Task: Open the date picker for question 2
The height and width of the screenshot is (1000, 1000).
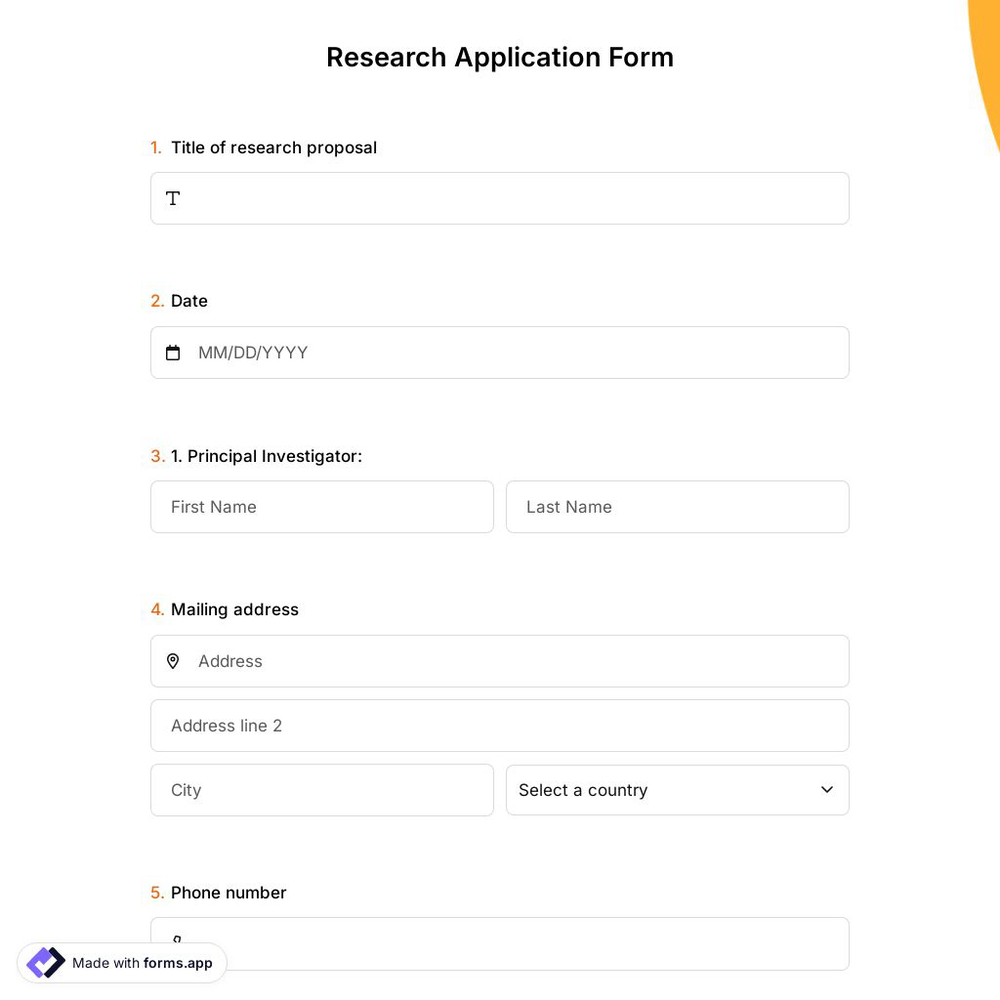Action: [500, 352]
